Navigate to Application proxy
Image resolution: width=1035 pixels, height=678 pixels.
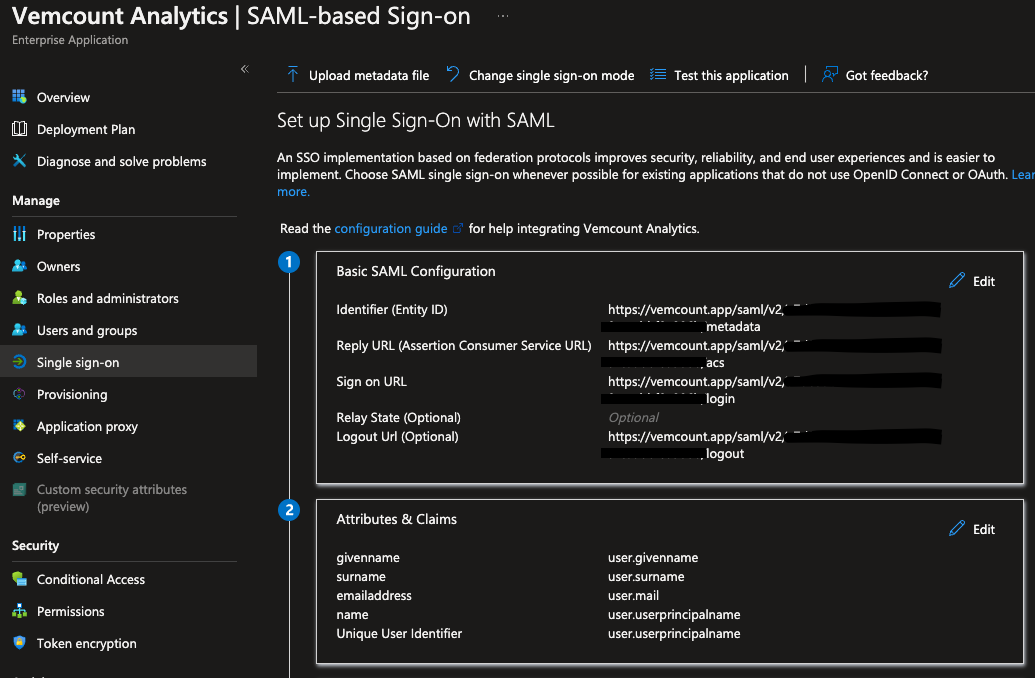pyautogui.click(x=87, y=426)
